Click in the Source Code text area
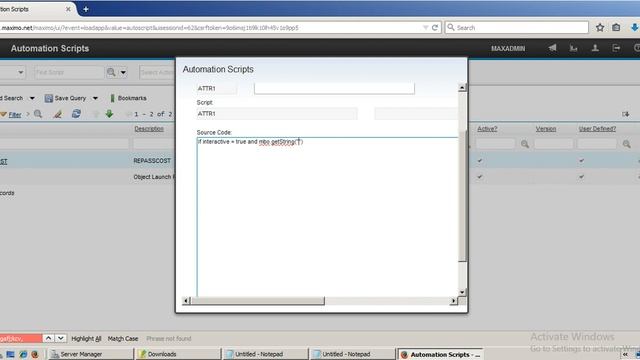The height and width of the screenshot is (360, 640). point(327,217)
